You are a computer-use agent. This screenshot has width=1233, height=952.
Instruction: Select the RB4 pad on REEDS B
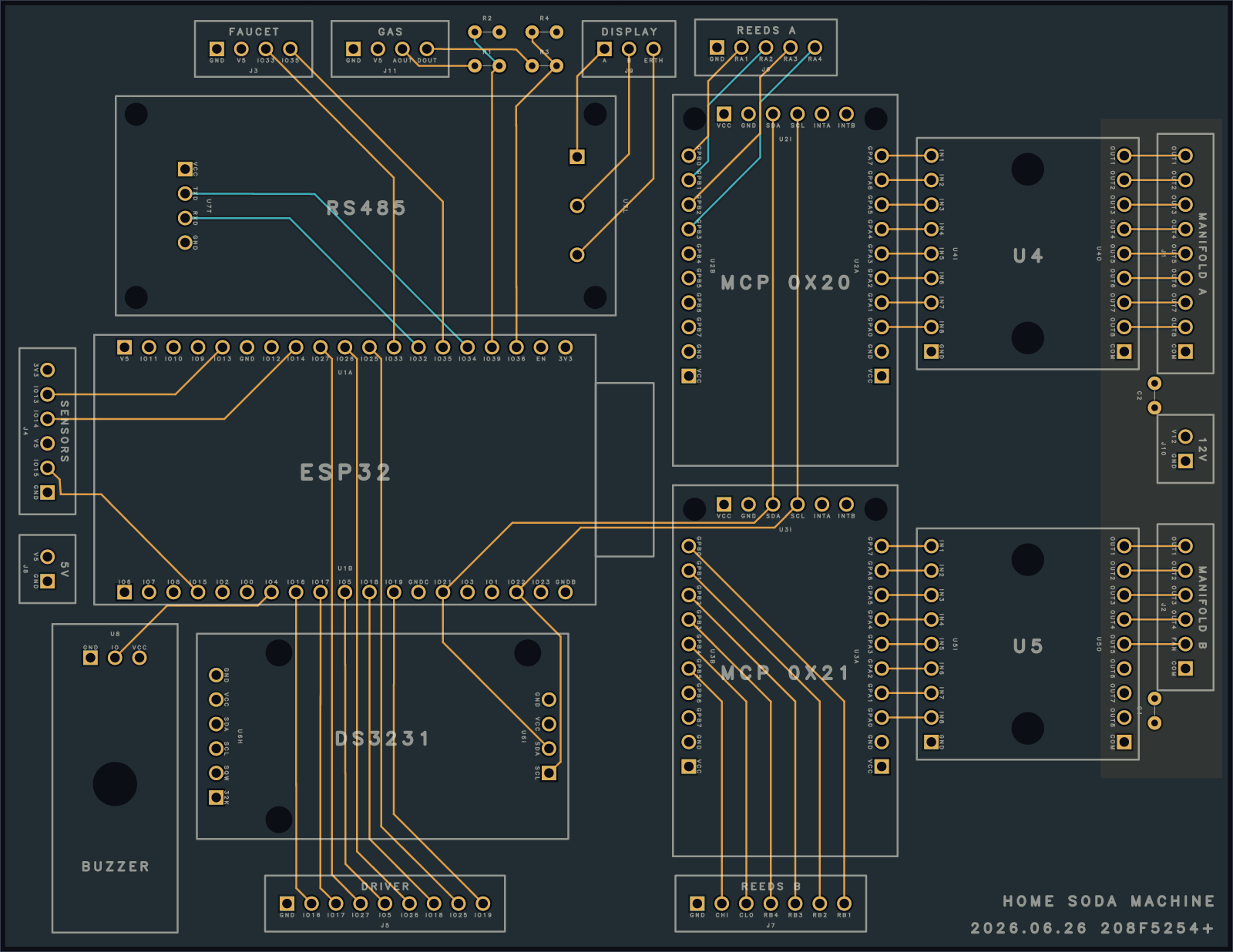(x=771, y=903)
